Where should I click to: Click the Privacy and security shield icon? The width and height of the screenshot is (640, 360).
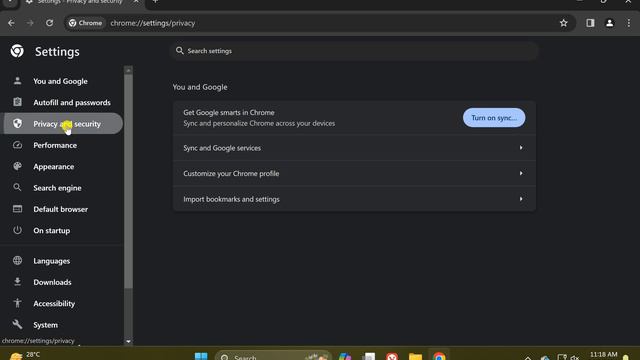tap(17, 123)
